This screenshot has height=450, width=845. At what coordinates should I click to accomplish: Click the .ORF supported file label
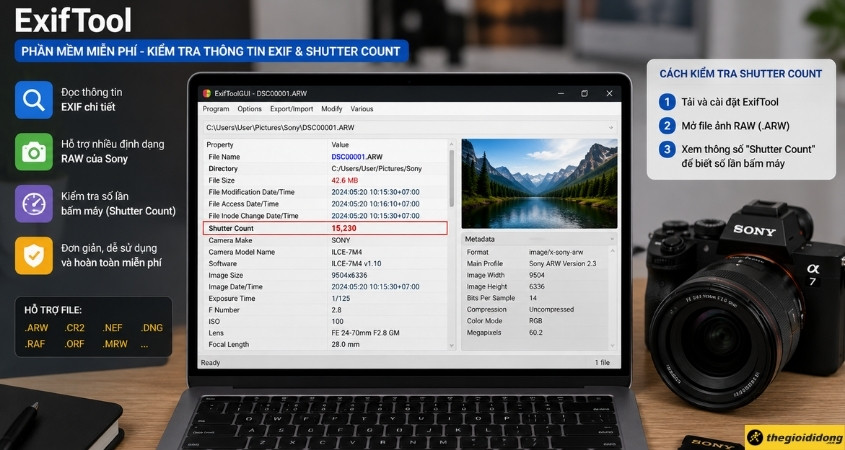coord(74,344)
